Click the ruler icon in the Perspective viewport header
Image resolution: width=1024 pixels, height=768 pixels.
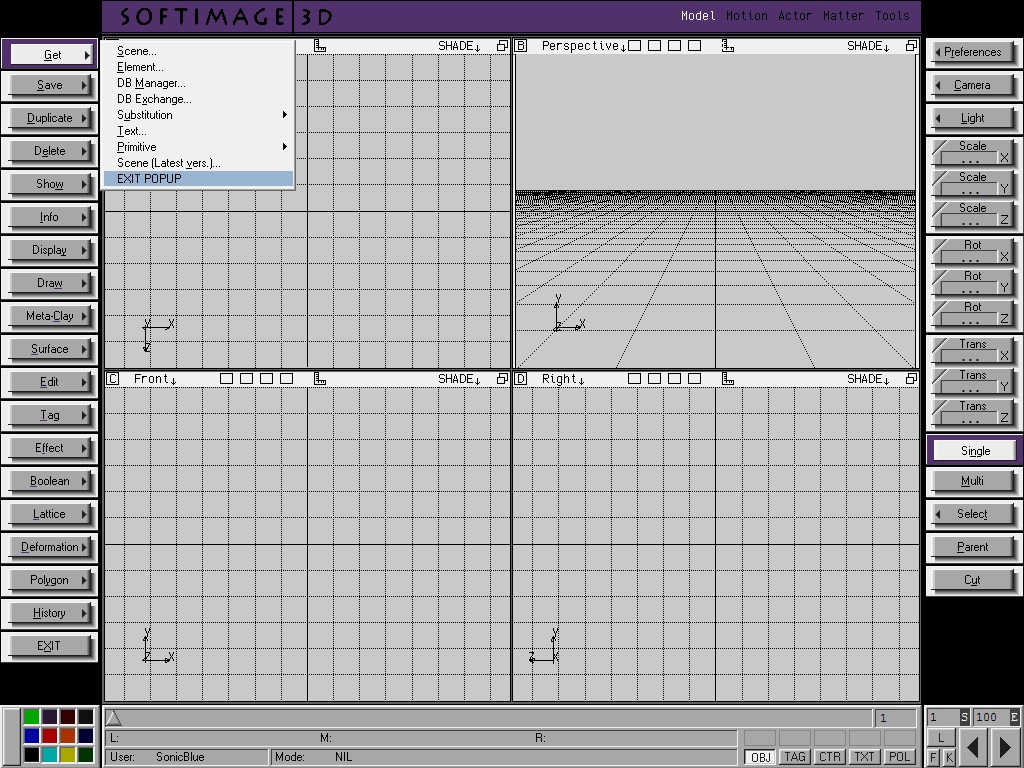[728, 46]
